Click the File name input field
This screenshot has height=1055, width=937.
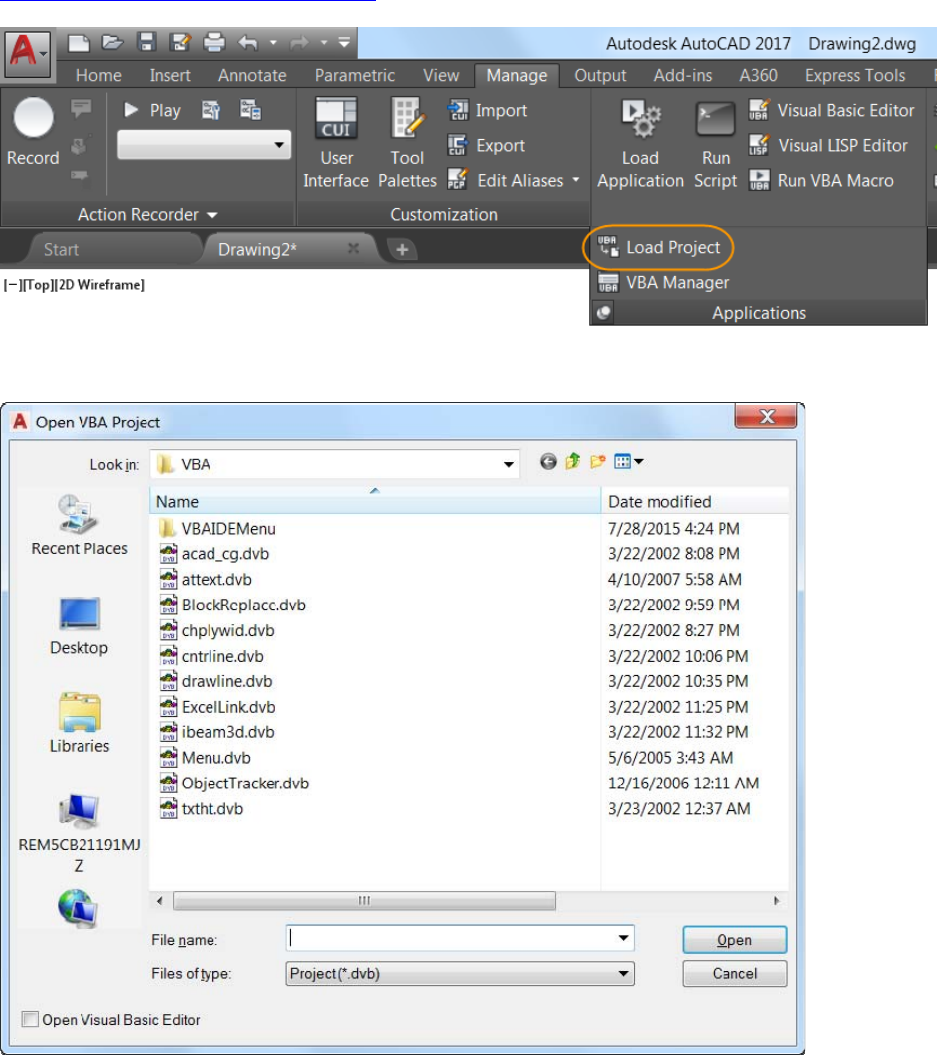(x=459, y=938)
